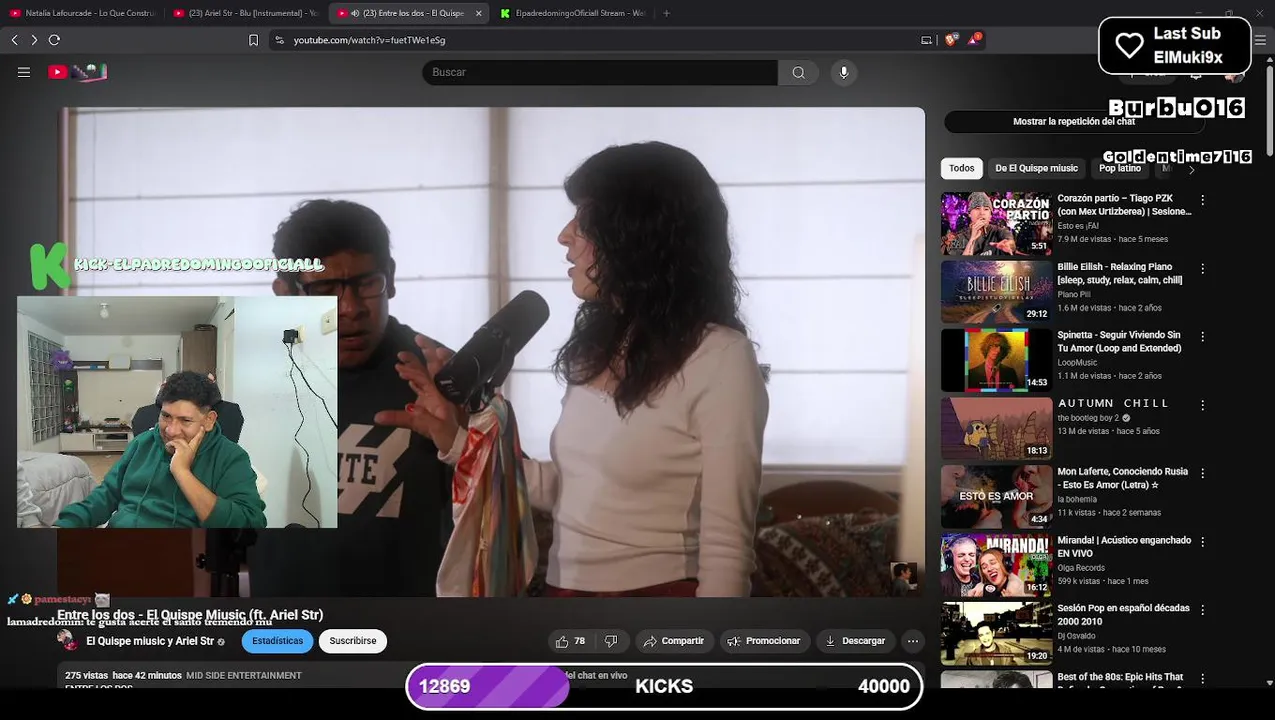Screen dimensions: 1275x720
Task: Open the Miranda! 16:12 video thumbnail
Action: [x=996, y=565]
